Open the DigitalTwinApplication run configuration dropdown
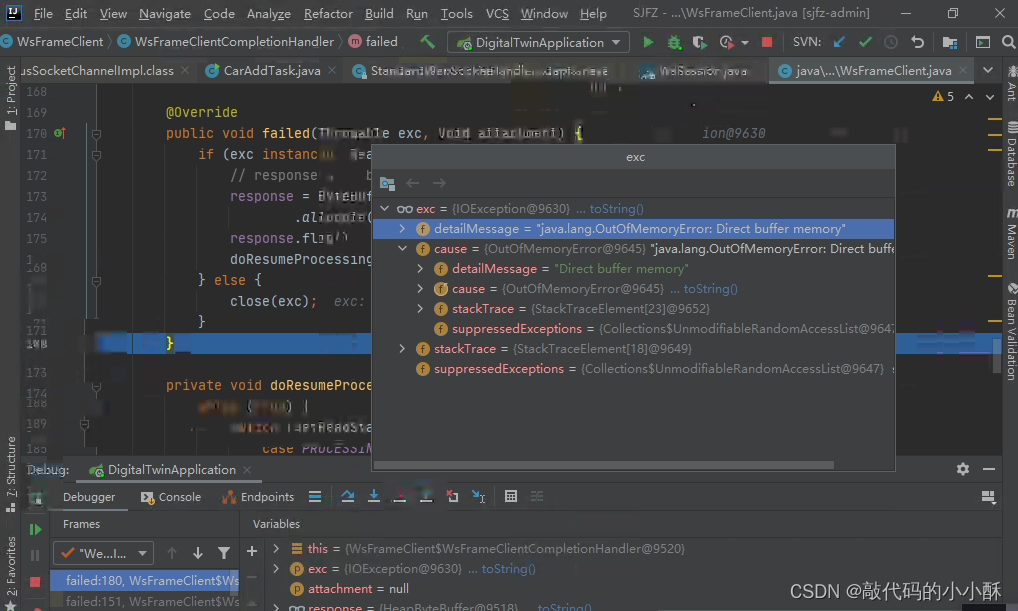This screenshot has height=611, width=1018. tap(538, 42)
